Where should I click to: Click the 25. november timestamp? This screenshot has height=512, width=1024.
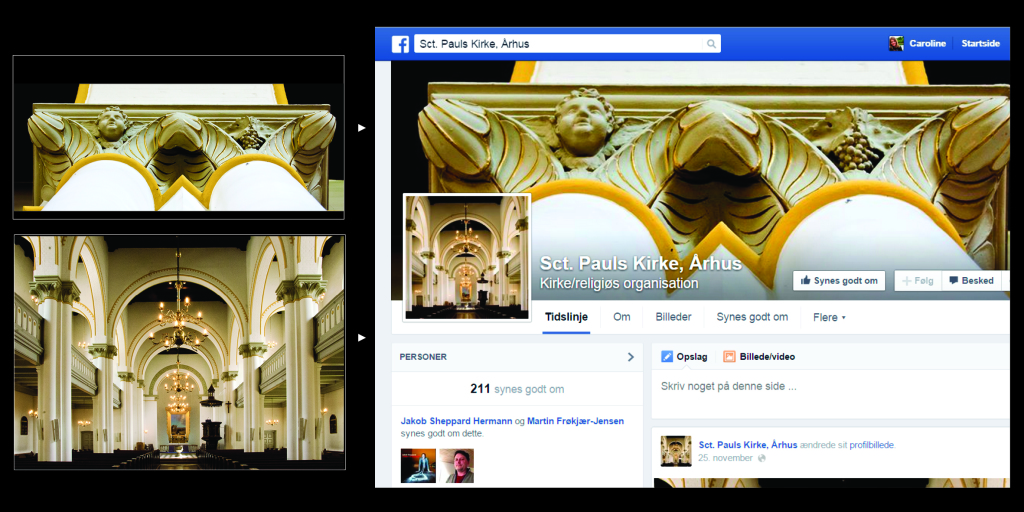pos(726,458)
